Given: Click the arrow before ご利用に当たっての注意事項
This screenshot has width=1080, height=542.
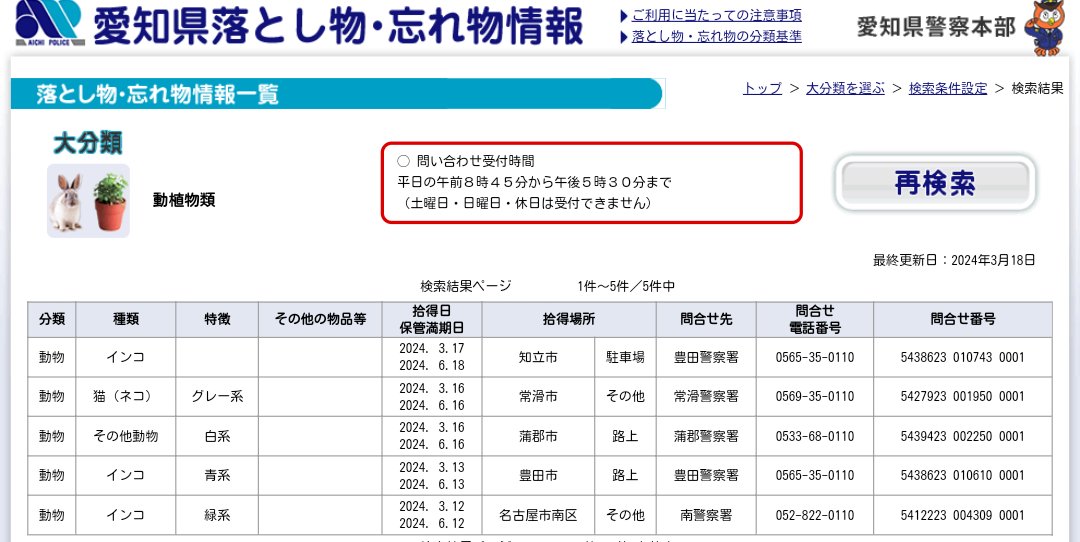Looking at the screenshot, I should click(624, 16).
